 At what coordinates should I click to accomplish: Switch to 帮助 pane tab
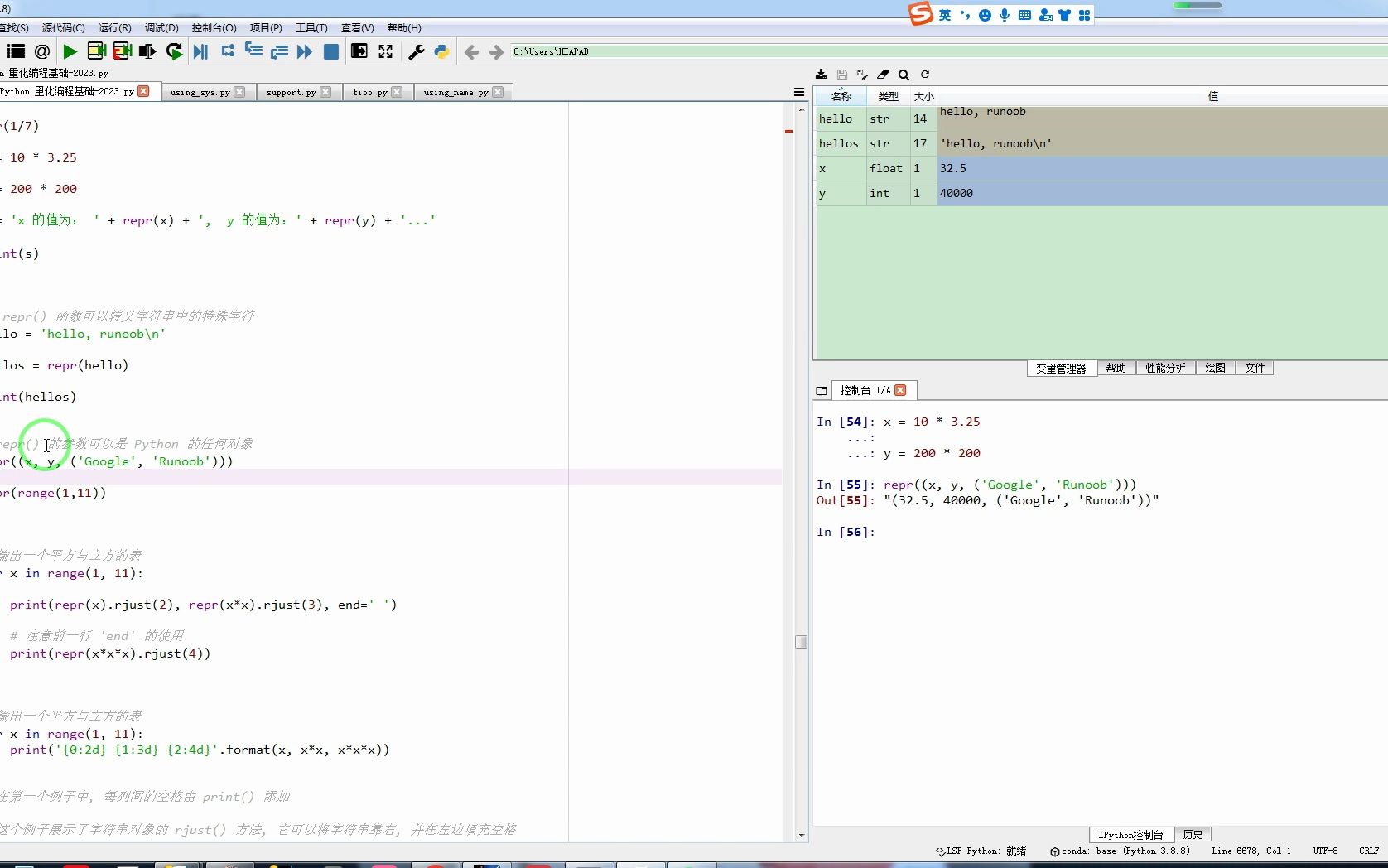pyautogui.click(x=1116, y=368)
